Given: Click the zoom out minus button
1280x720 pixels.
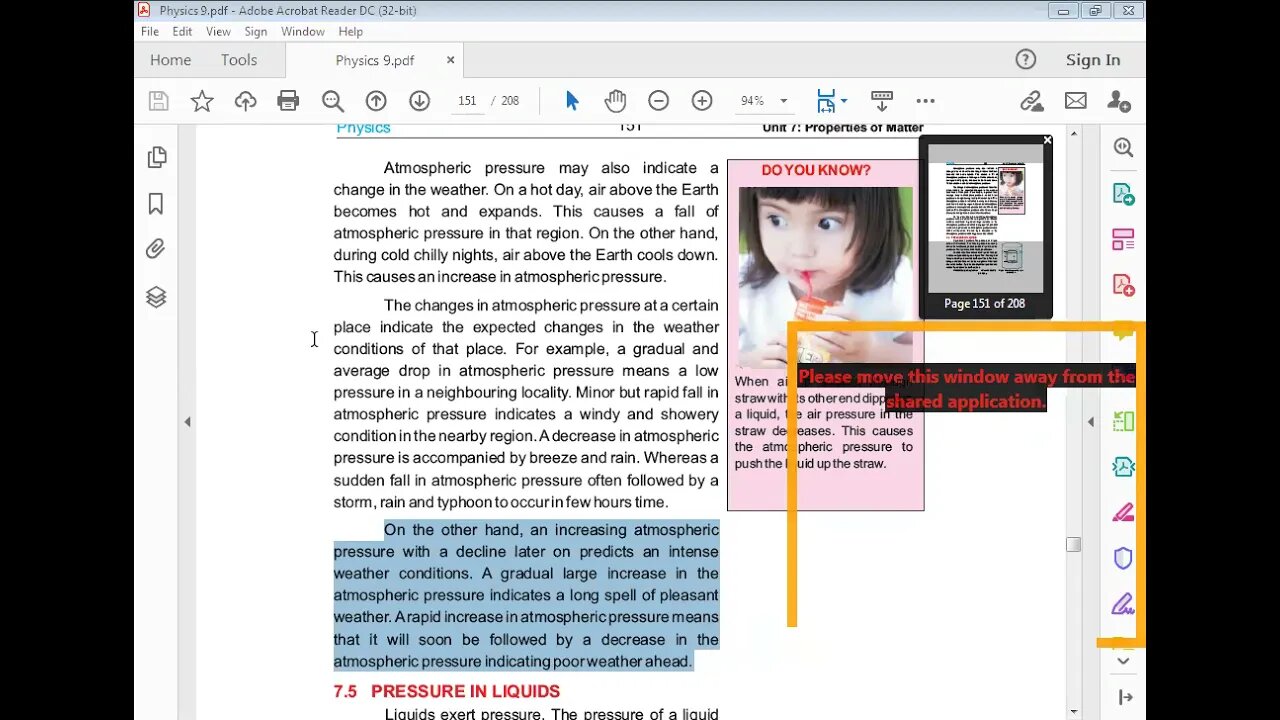Looking at the screenshot, I should [x=658, y=101].
